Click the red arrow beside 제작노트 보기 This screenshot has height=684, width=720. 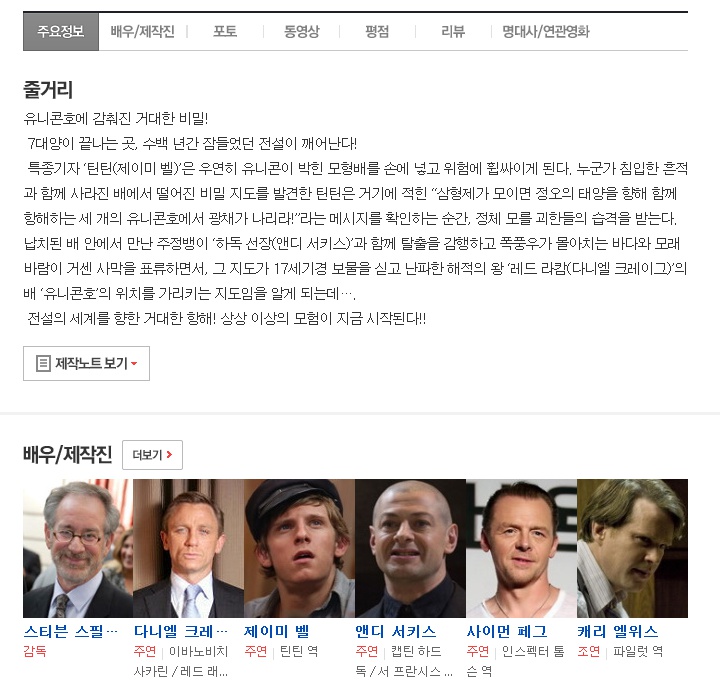coord(134,364)
